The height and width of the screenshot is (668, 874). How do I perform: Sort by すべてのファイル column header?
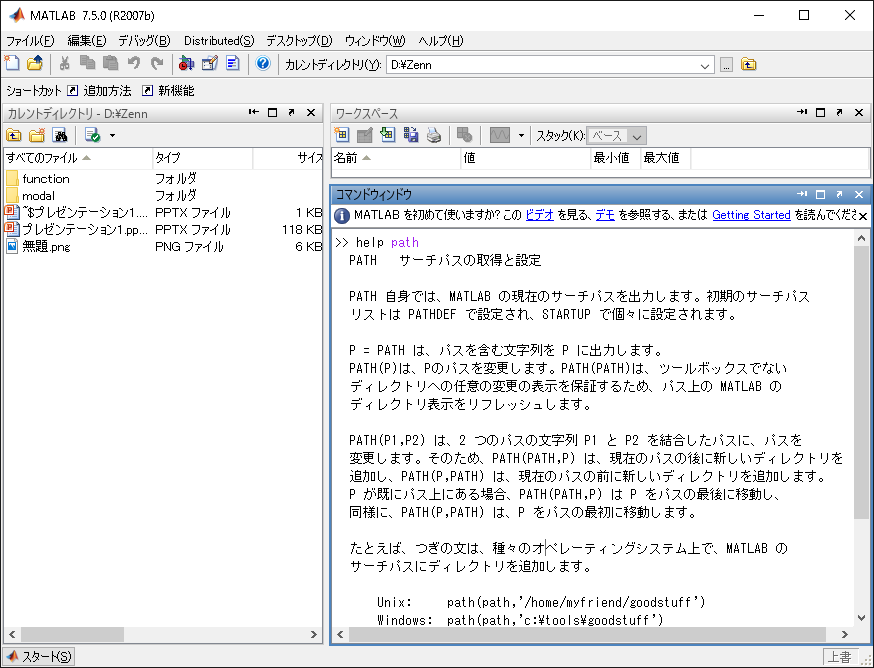pyautogui.click(x=77, y=158)
